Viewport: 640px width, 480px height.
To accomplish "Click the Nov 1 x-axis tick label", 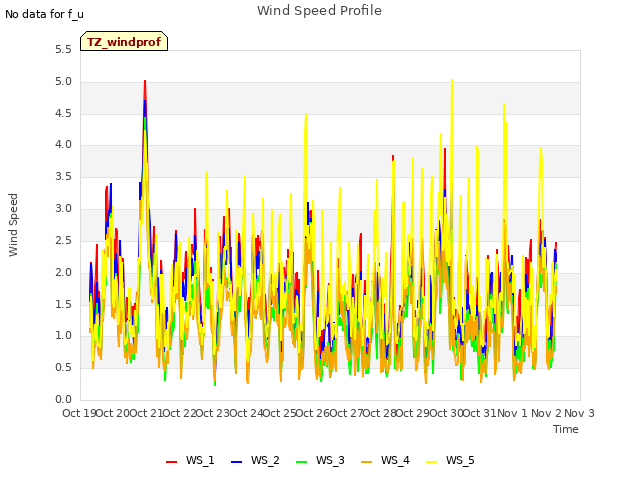I will click(x=513, y=413).
